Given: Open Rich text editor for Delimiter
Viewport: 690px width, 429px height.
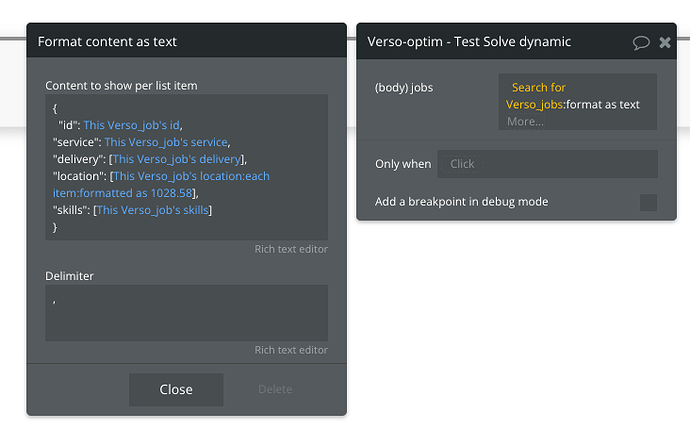Looking at the screenshot, I should 290,349.
